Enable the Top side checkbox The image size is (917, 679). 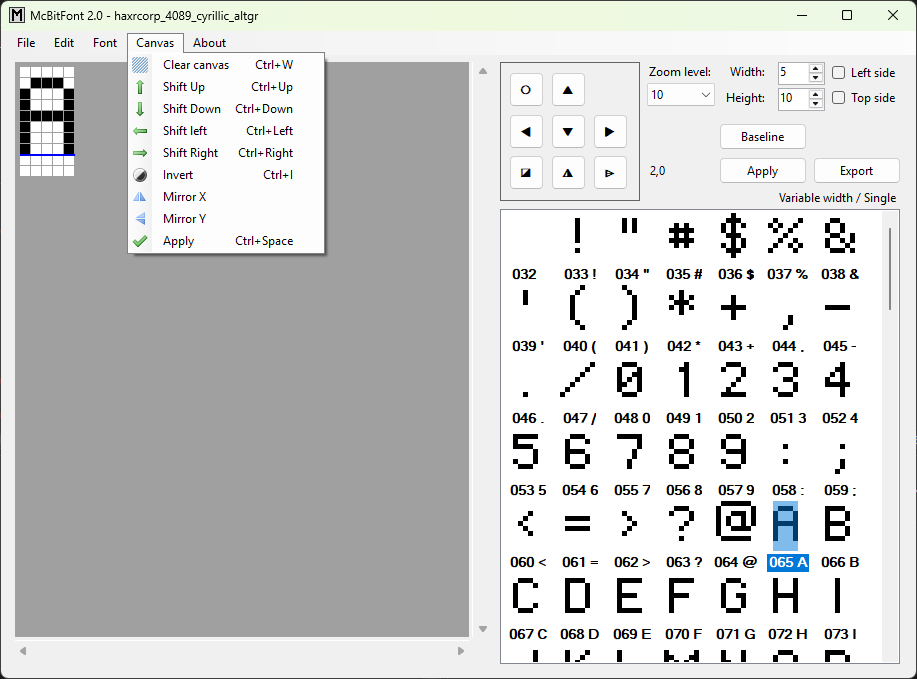point(839,98)
